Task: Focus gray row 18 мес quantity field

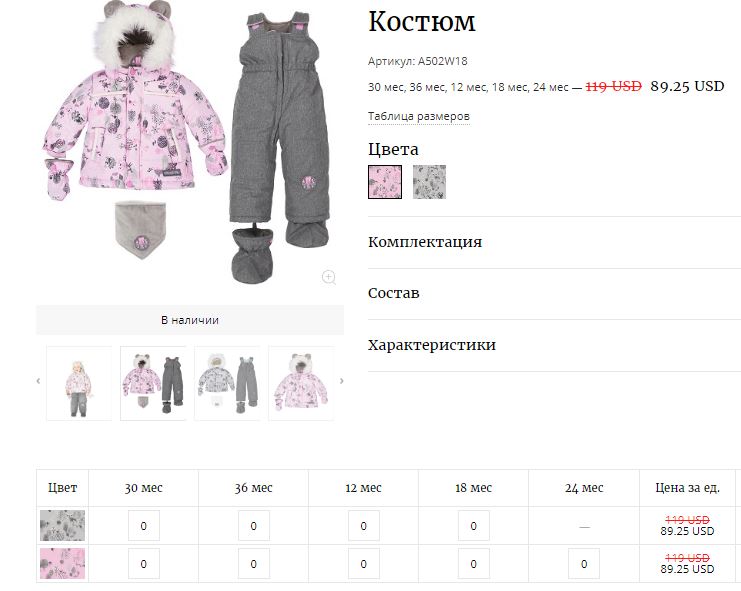Action: [x=474, y=525]
